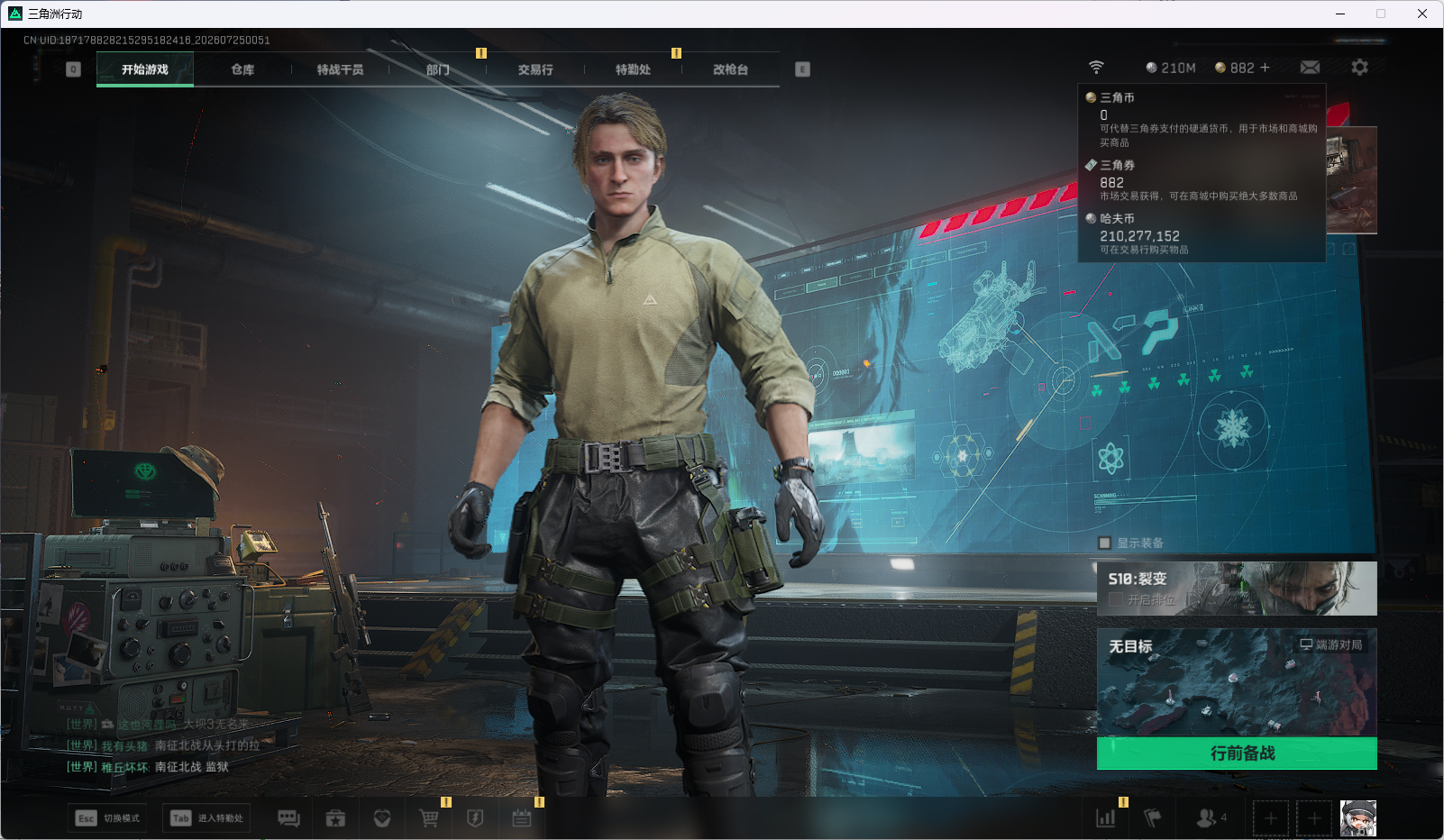Open the 特战干员 tab
Screen dimensions: 1444x840
340,69
